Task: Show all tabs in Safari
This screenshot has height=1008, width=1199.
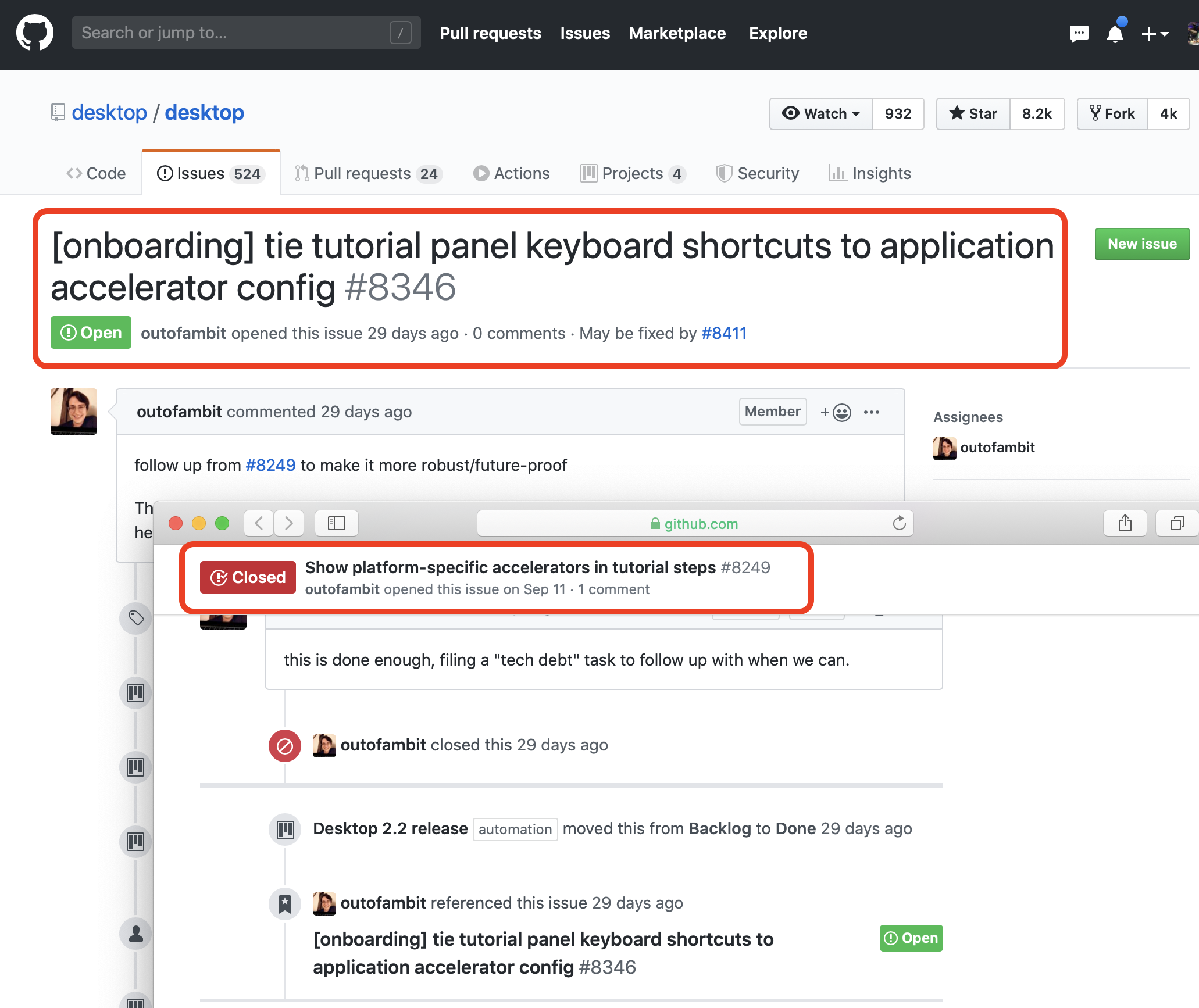Action: [1177, 523]
